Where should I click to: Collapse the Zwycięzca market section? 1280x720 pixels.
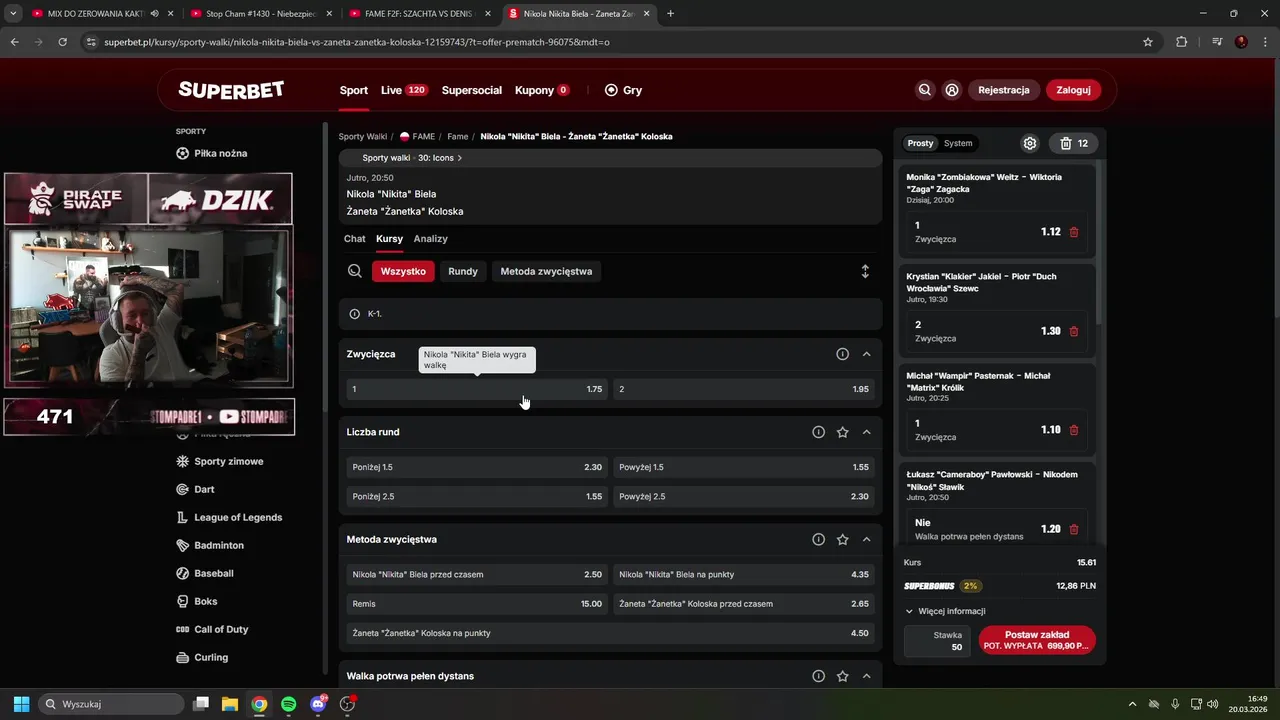coord(866,354)
